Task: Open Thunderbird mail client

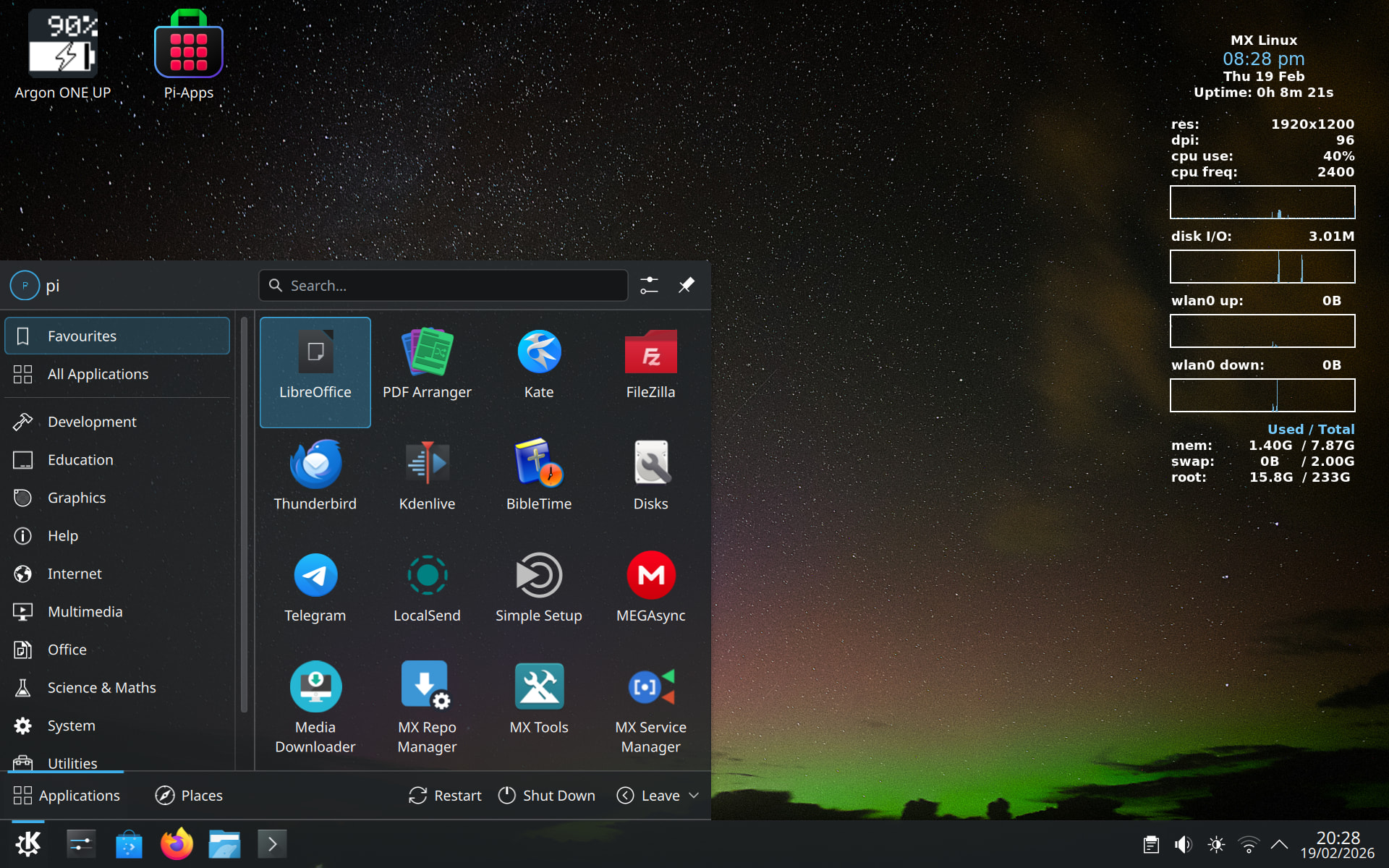Action: point(315,474)
